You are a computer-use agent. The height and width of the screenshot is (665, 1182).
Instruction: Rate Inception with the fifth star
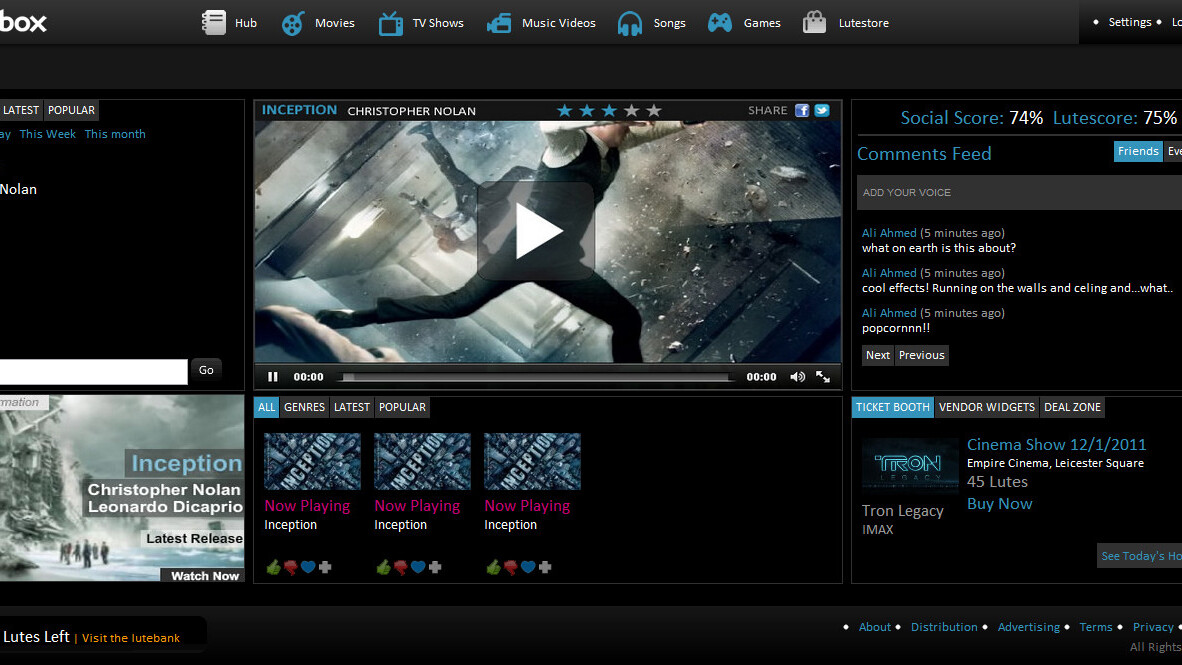click(x=654, y=110)
